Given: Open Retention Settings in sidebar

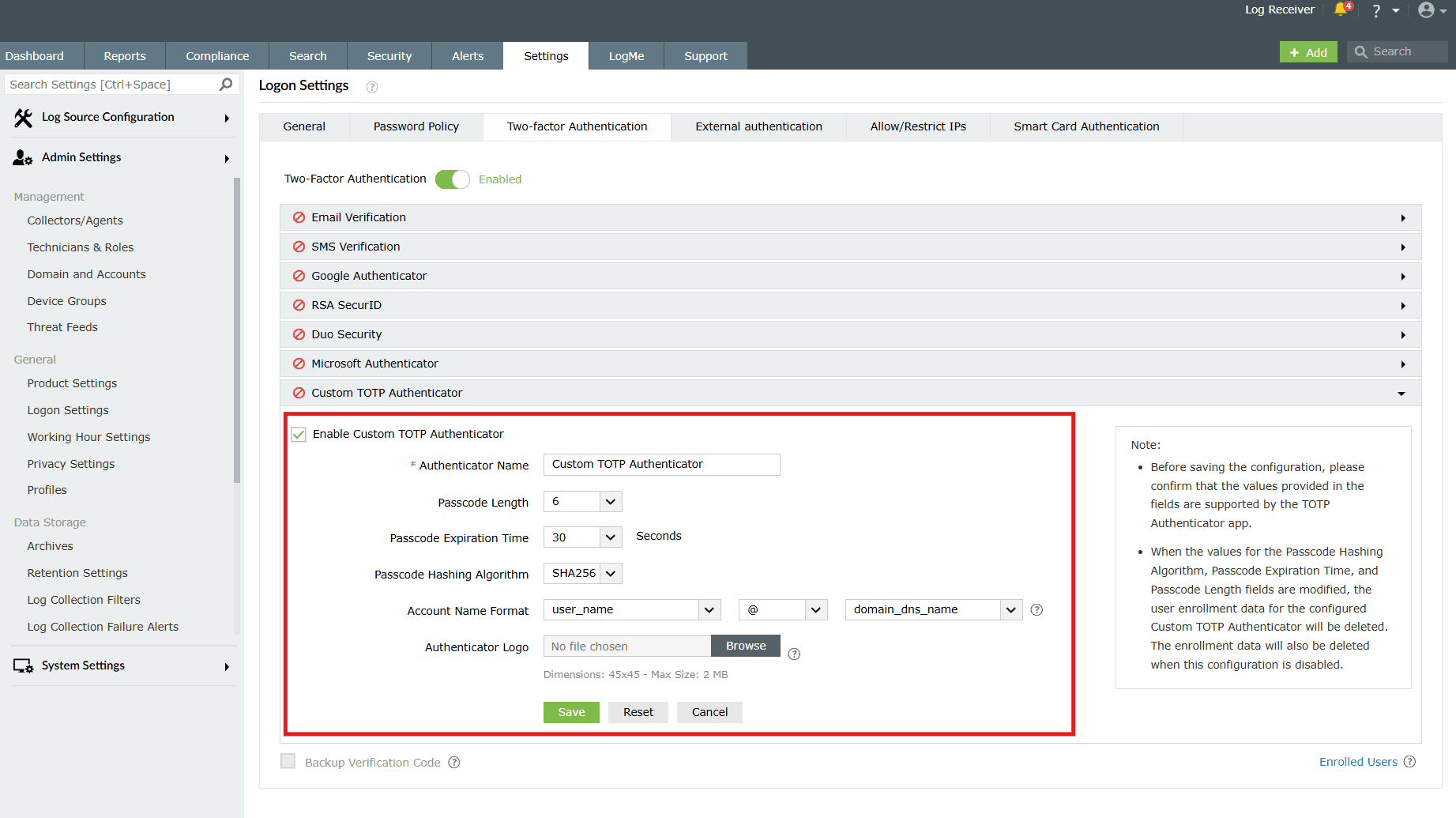Looking at the screenshot, I should coord(77,573).
